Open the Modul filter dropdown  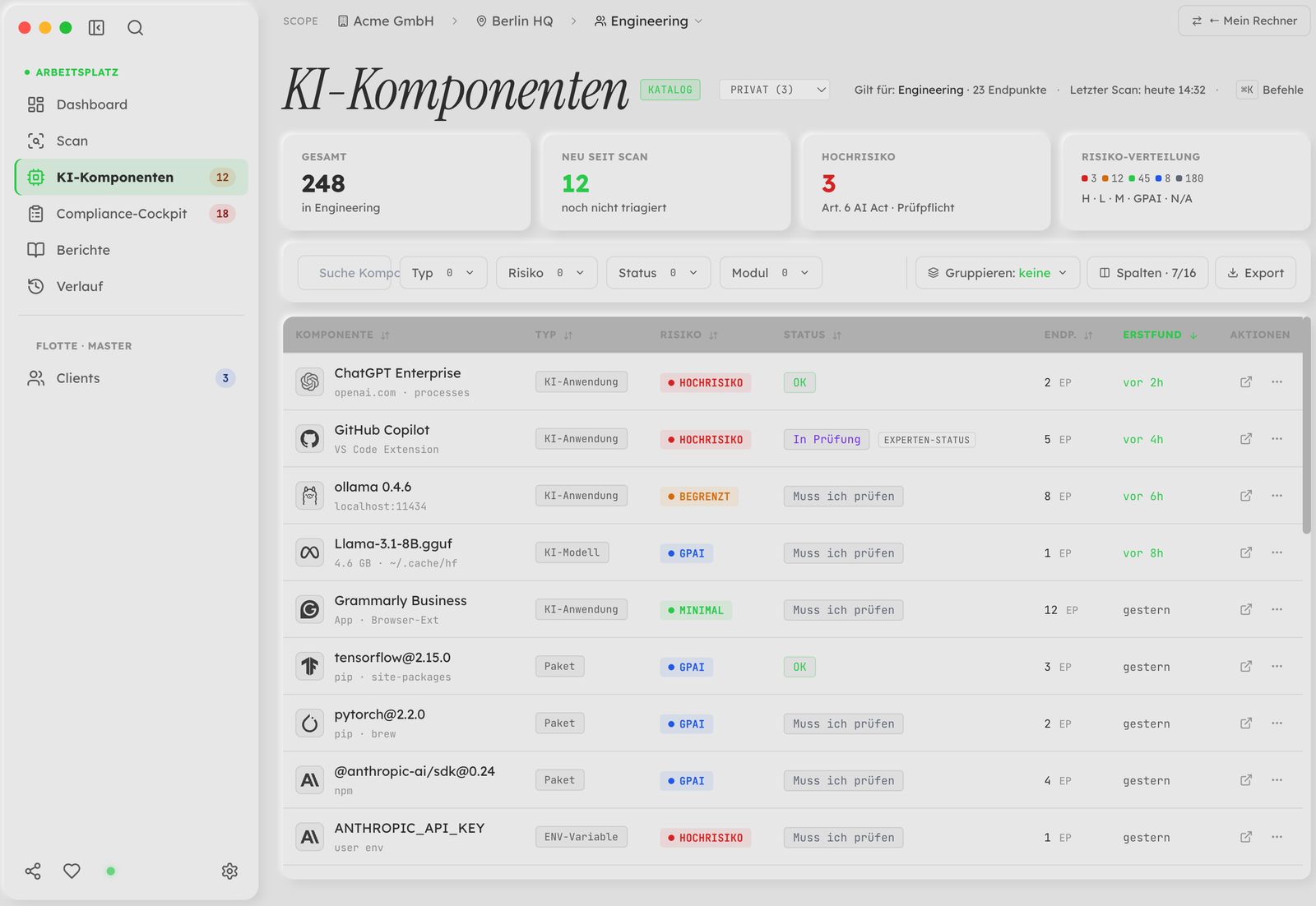[x=771, y=273]
